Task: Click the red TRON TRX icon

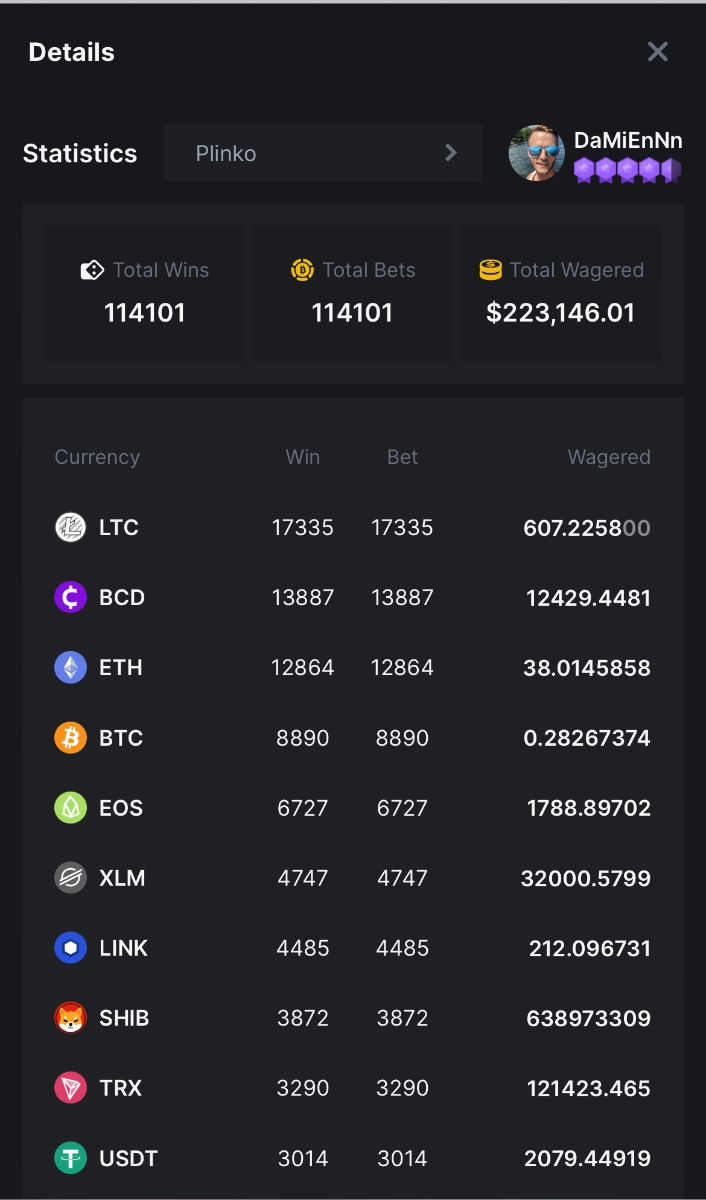Action: (70, 1088)
